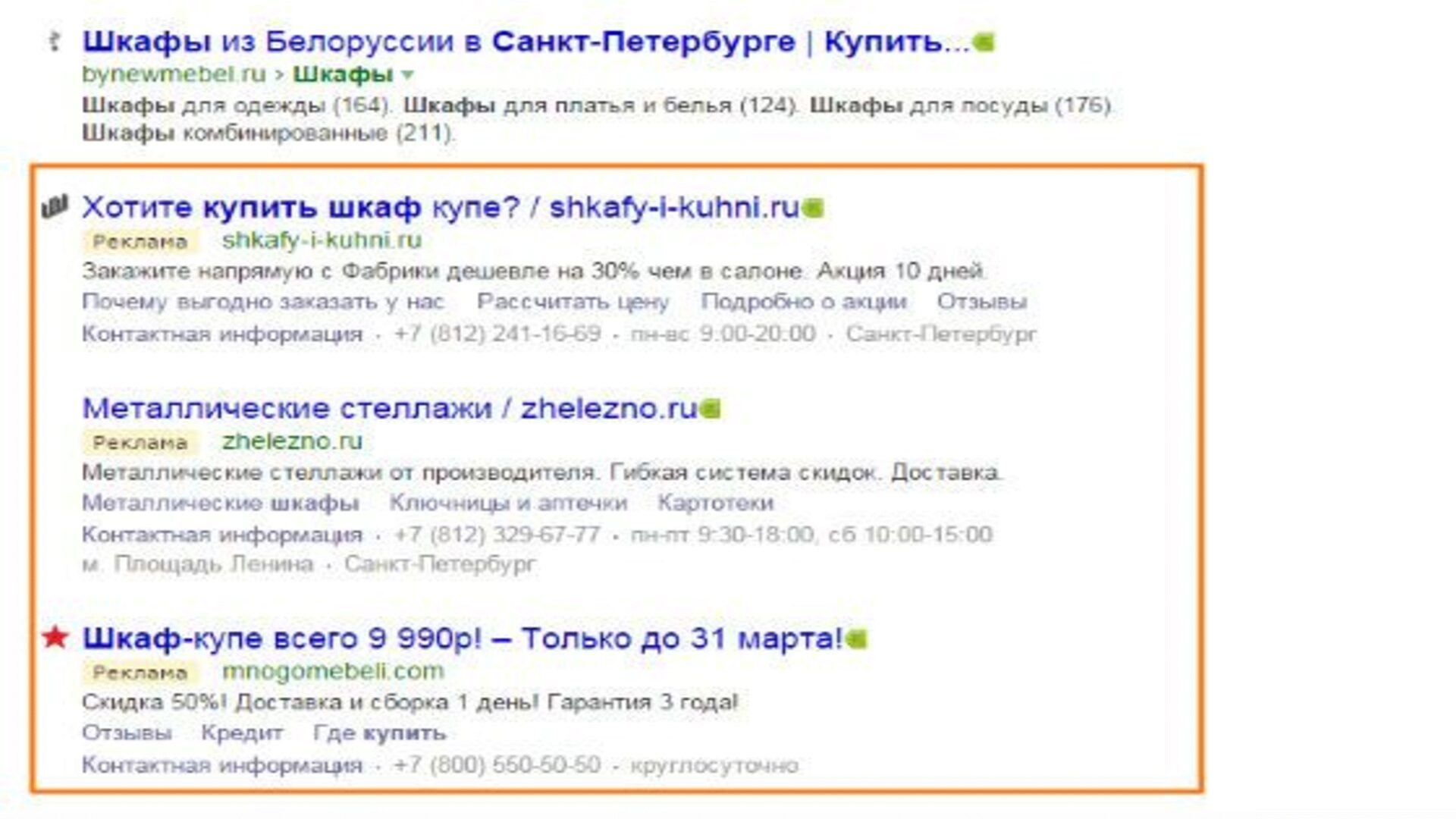Click the Металлические стеллажи от производителя description
The image size is (1456, 819).
click(x=542, y=472)
